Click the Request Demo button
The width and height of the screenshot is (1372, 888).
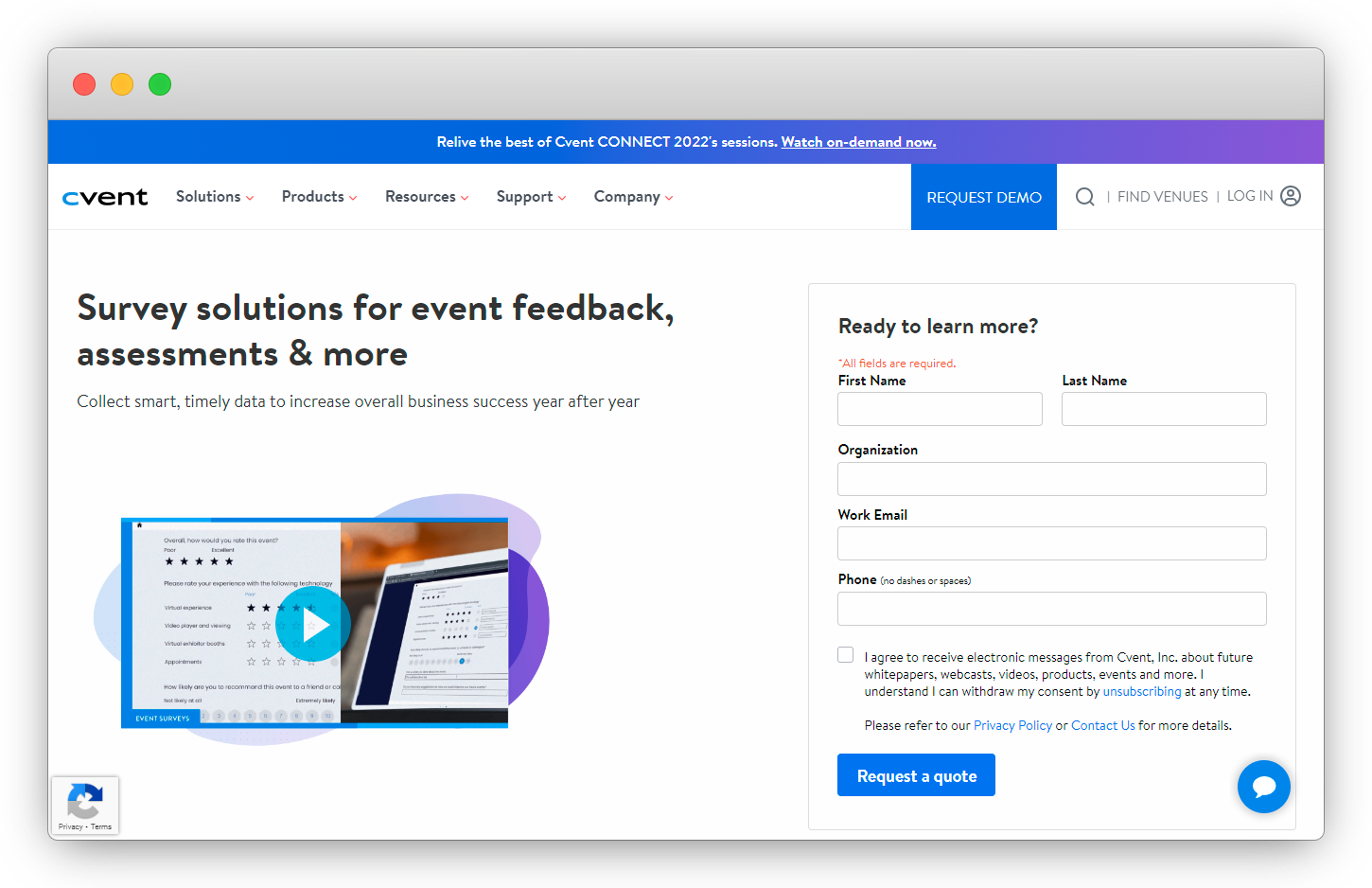[984, 197]
